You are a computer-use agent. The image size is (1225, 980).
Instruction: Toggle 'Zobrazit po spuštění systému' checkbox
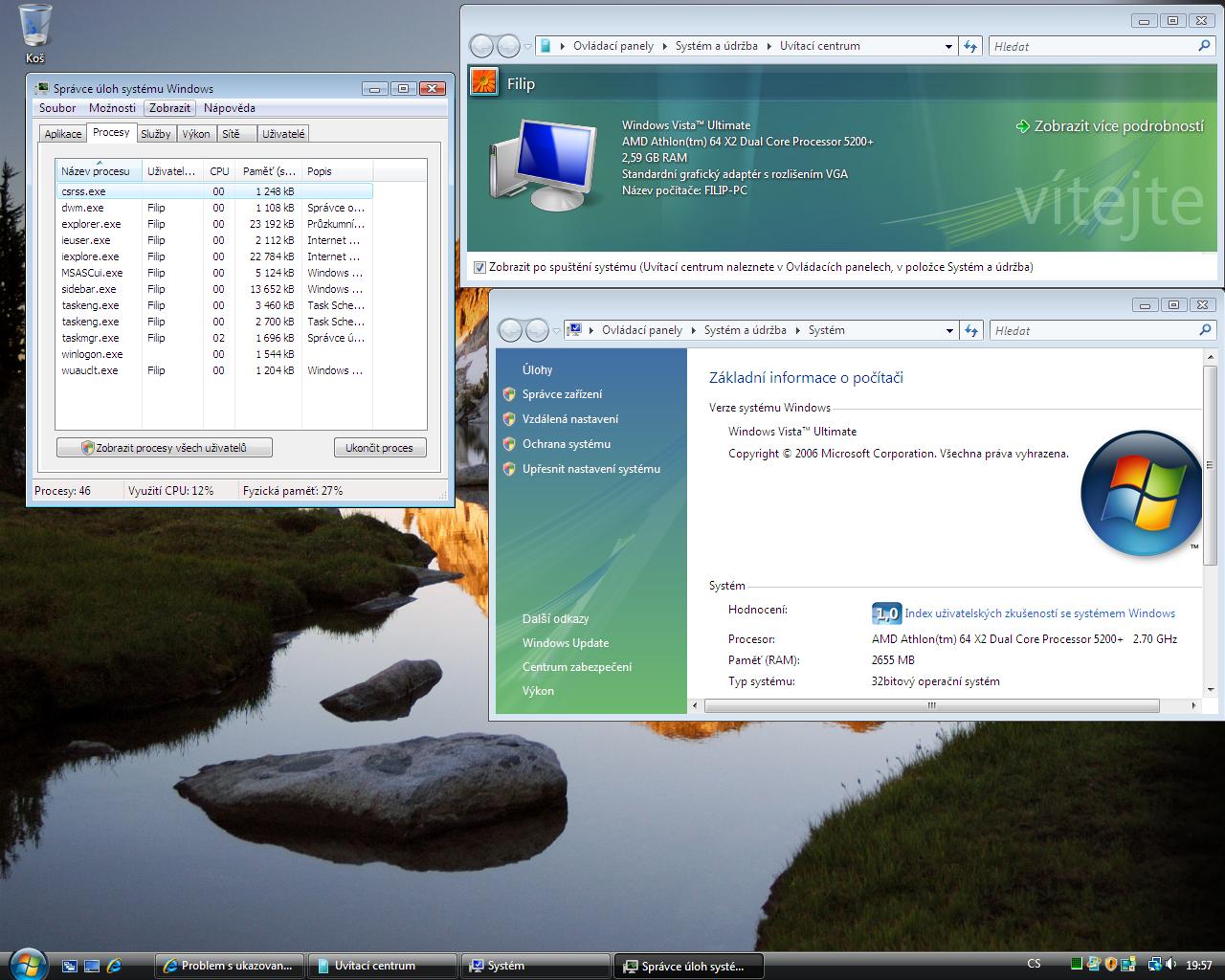tap(480, 267)
